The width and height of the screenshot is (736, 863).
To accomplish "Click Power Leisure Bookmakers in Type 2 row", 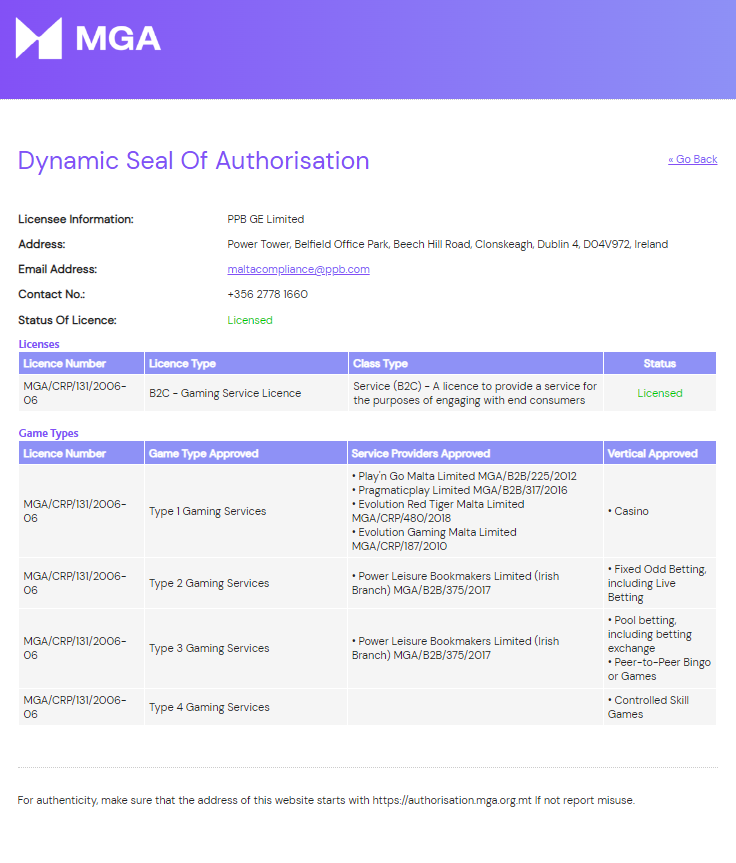I will (455, 583).
